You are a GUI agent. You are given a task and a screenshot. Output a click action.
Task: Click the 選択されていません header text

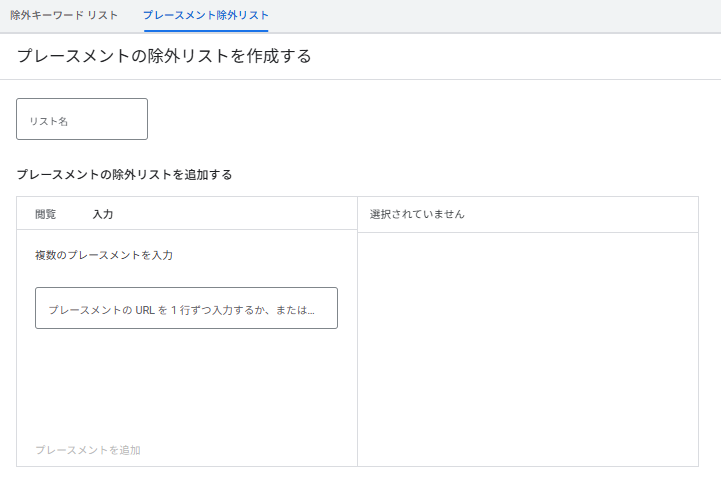(x=417, y=214)
